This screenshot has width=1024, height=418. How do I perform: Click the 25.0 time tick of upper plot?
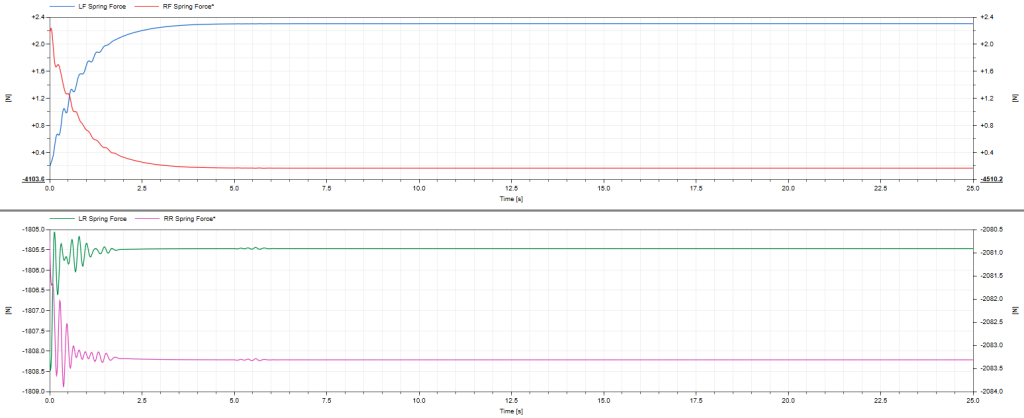[x=973, y=189]
